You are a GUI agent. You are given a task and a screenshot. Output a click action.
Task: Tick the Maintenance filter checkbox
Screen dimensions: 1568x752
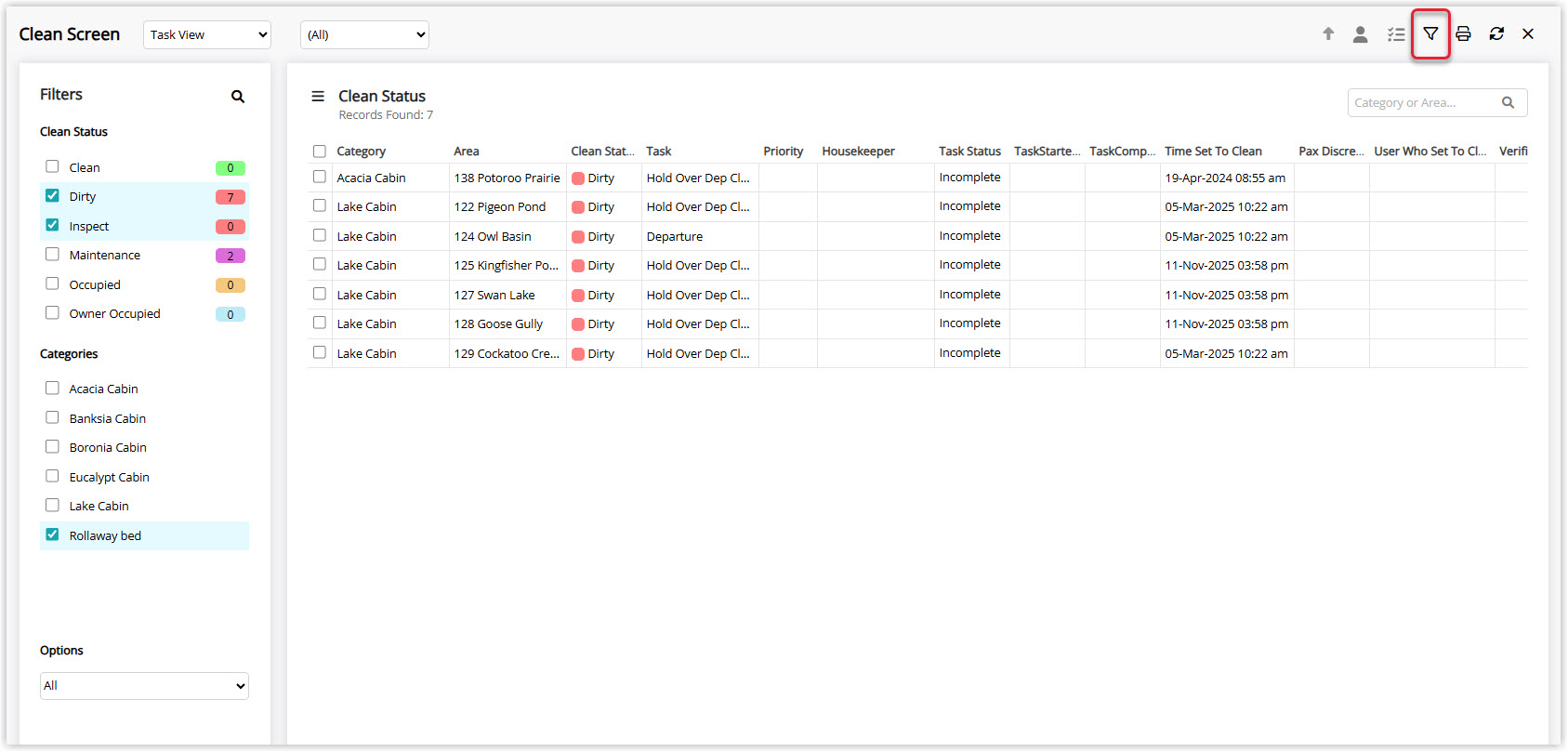(x=52, y=254)
